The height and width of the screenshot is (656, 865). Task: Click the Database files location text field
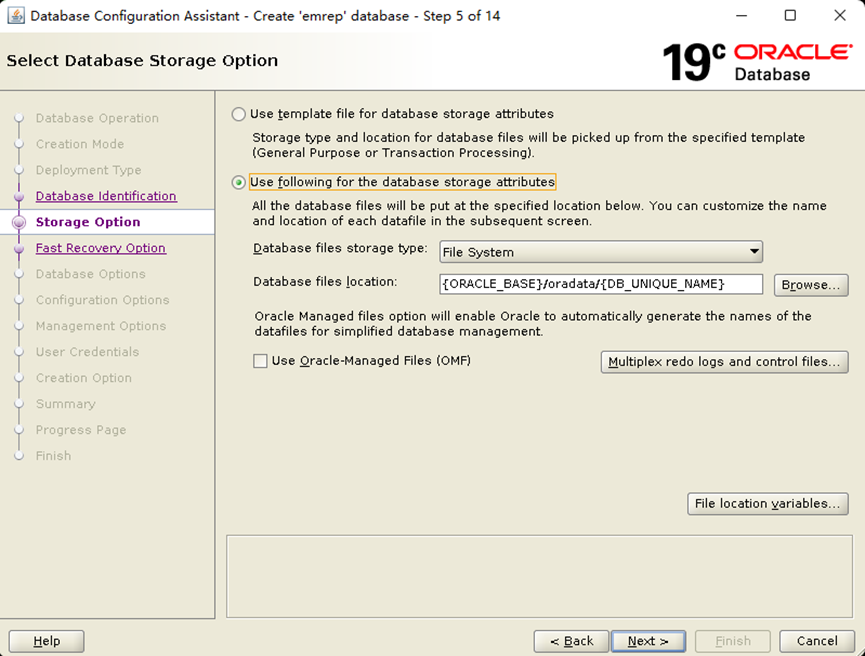(x=601, y=284)
